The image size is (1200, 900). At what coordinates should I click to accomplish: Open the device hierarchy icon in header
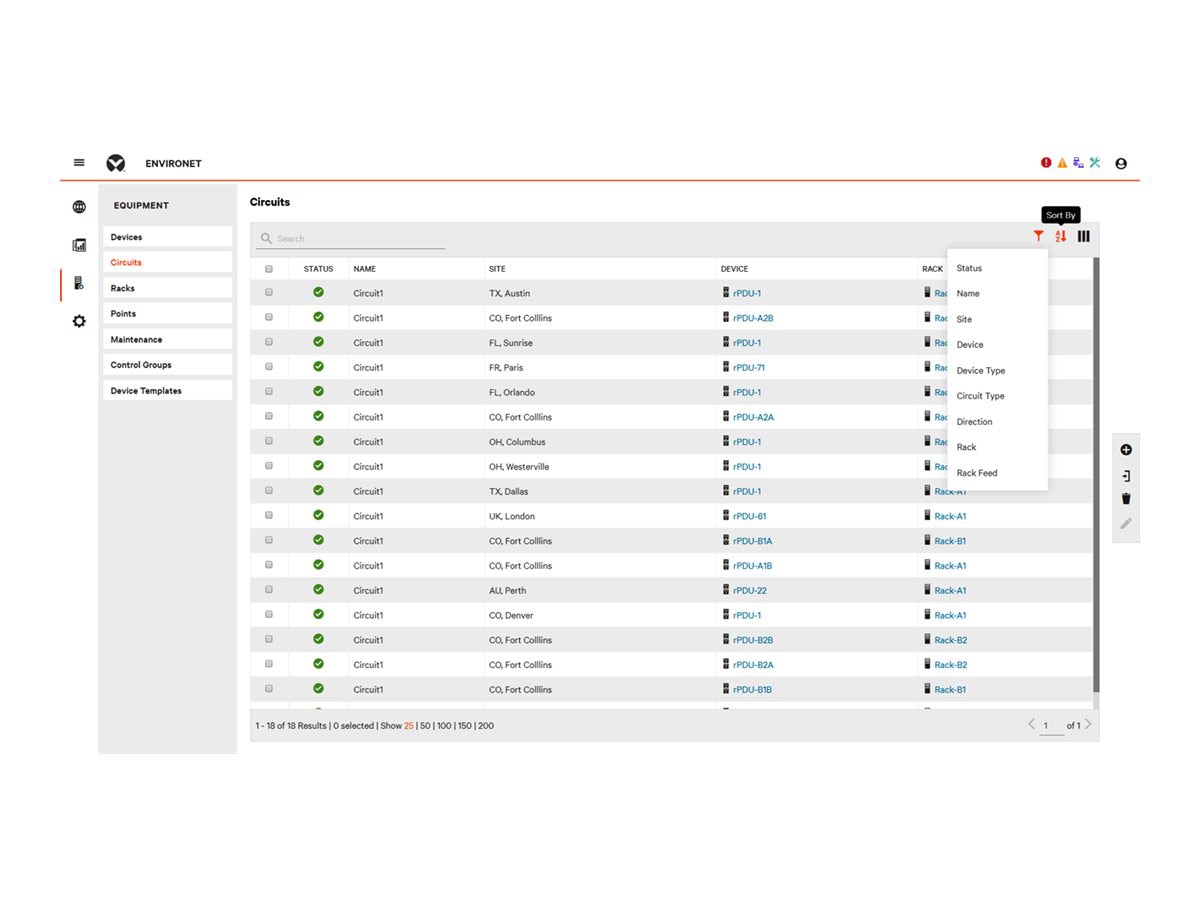[x=1077, y=162]
